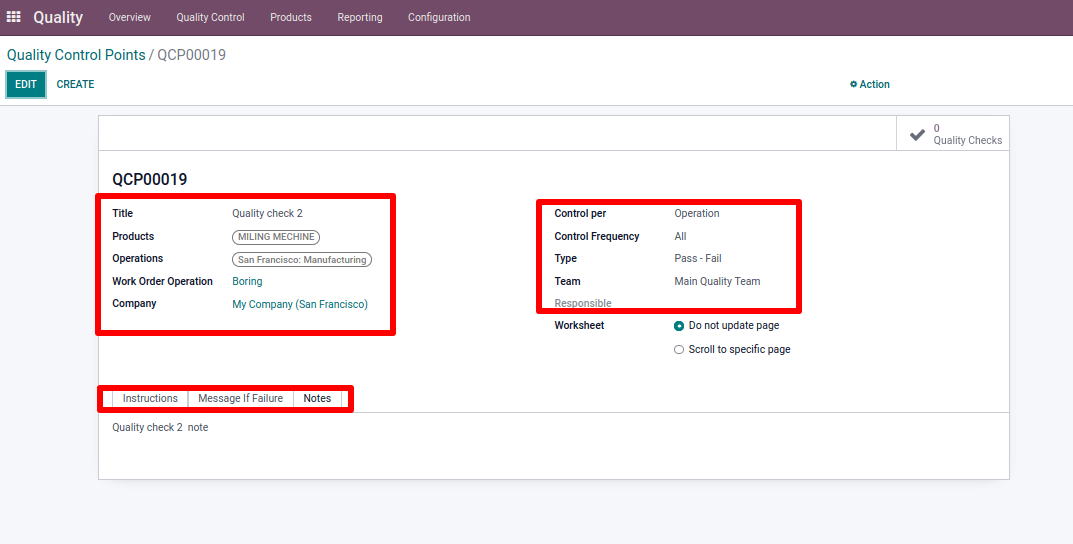
Task: Click the QCP00019 breadcrumb text
Action: click(x=192, y=55)
